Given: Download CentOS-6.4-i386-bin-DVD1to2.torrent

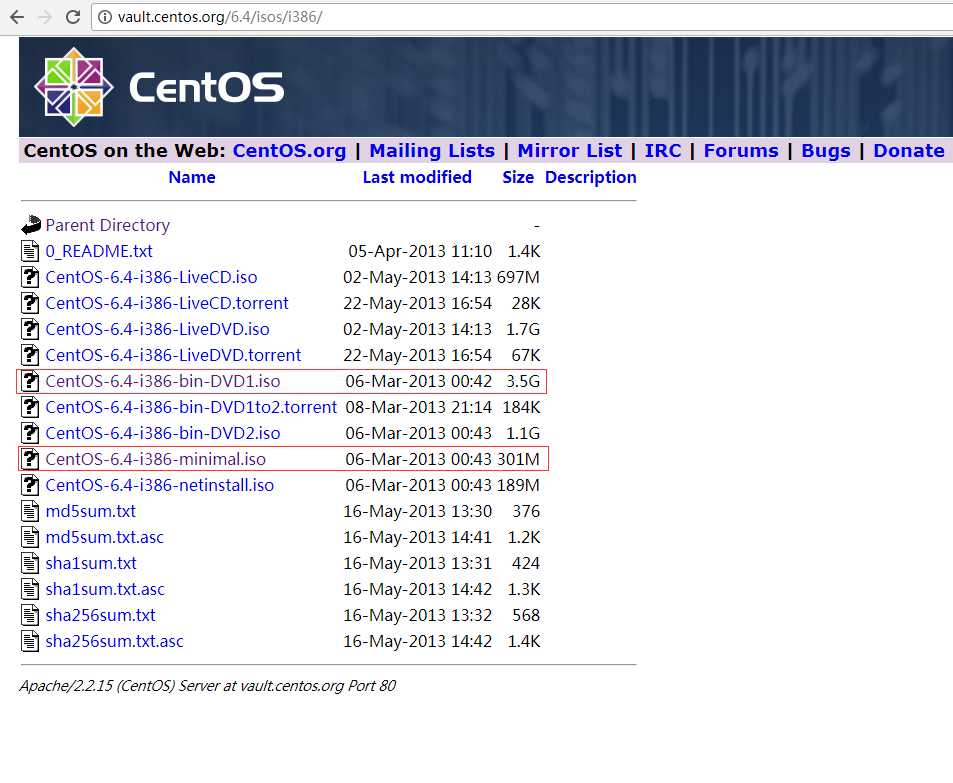Looking at the screenshot, I should point(191,407).
